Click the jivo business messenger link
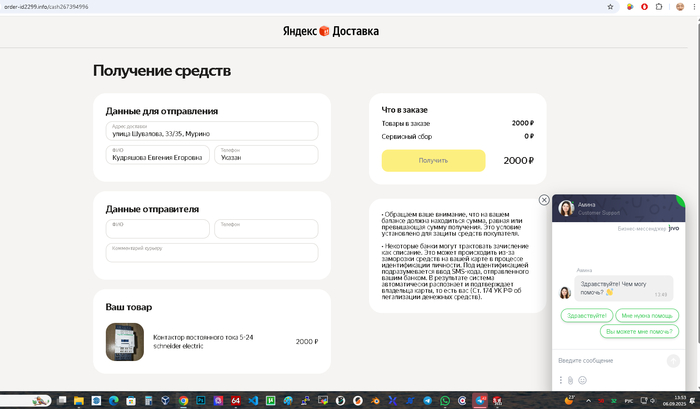 tap(673, 228)
